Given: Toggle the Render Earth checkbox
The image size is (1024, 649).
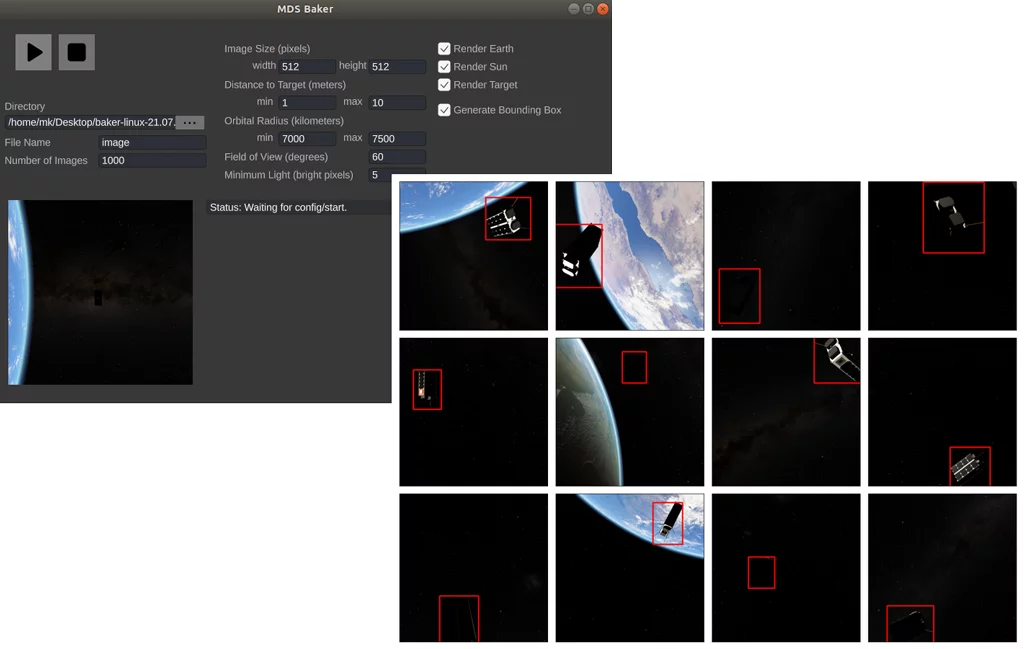Looking at the screenshot, I should pyautogui.click(x=444, y=48).
